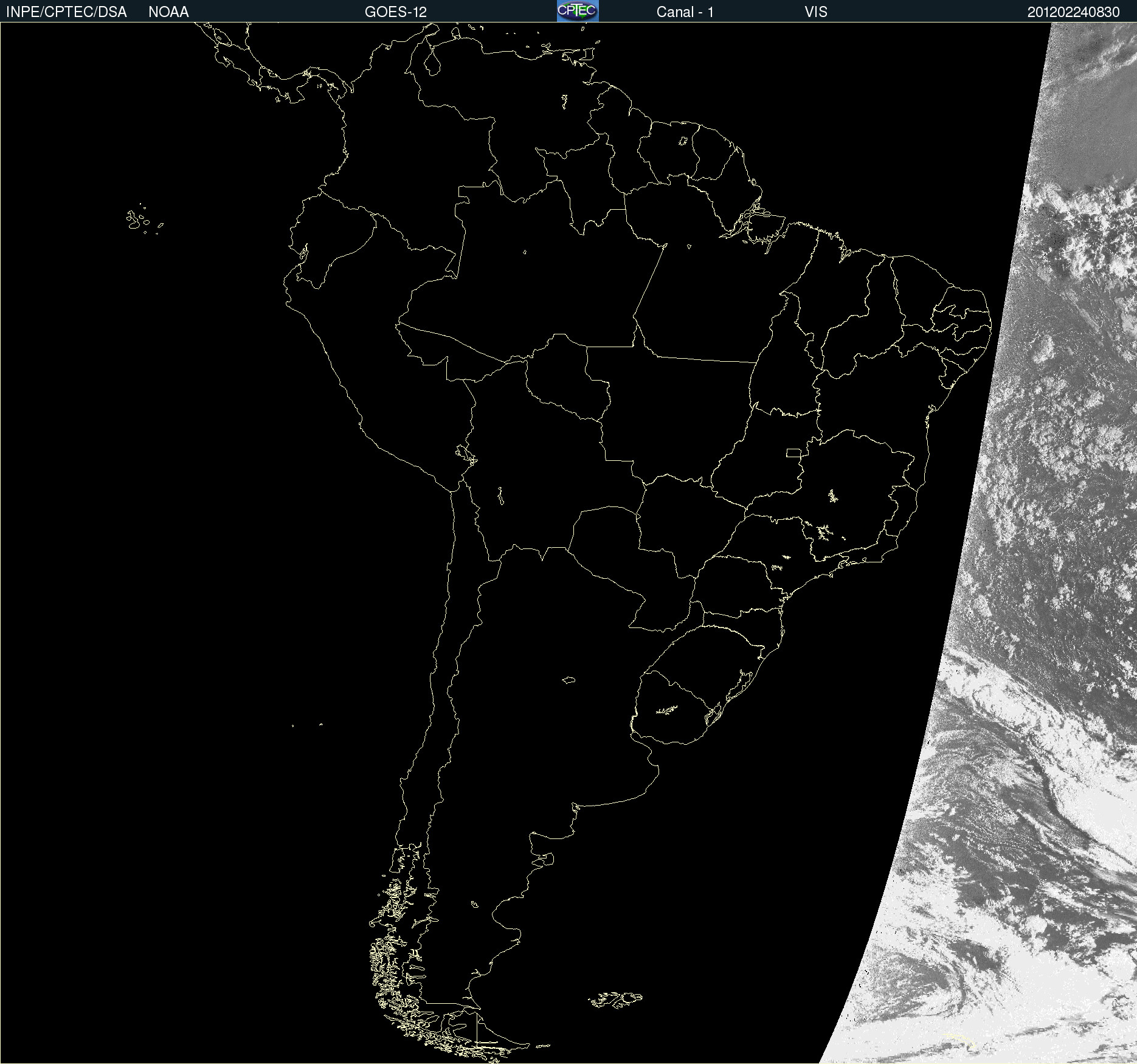The height and width of the screenshot is (1064, 1137).
Task: Click the 'Canal - 1' label
Action: pos(685,12)
